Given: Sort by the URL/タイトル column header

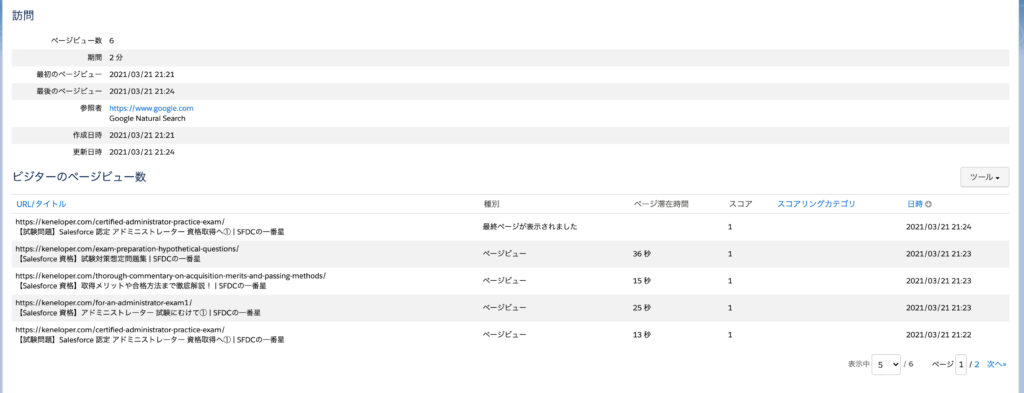Looking at the screenshot, I should 41,204.
